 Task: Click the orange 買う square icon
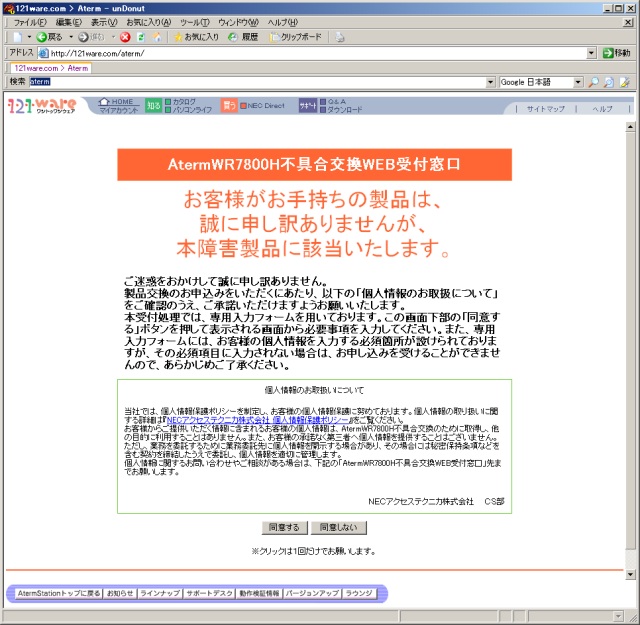point(229,106)
